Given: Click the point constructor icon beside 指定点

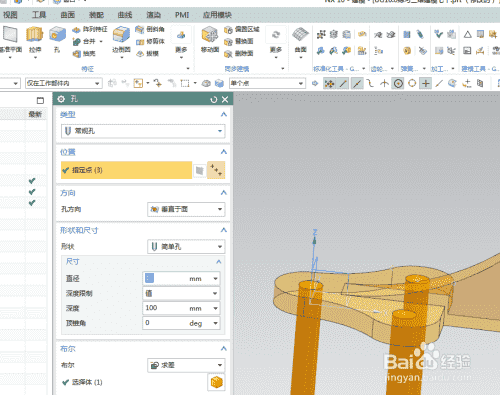Looking at the screenshot, I should tap(216, 170).
